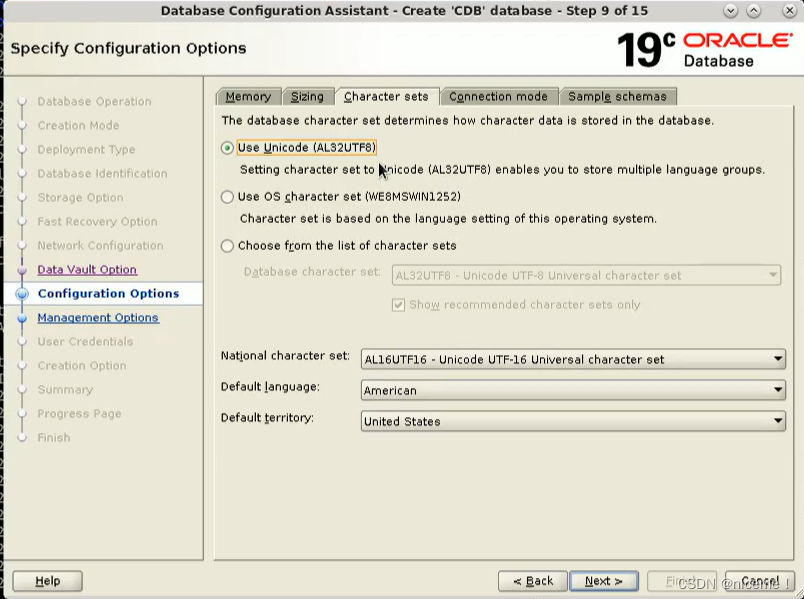Click the Progress Page step bullet icon
The image size is (804, 599).
[x=24, y=413]
